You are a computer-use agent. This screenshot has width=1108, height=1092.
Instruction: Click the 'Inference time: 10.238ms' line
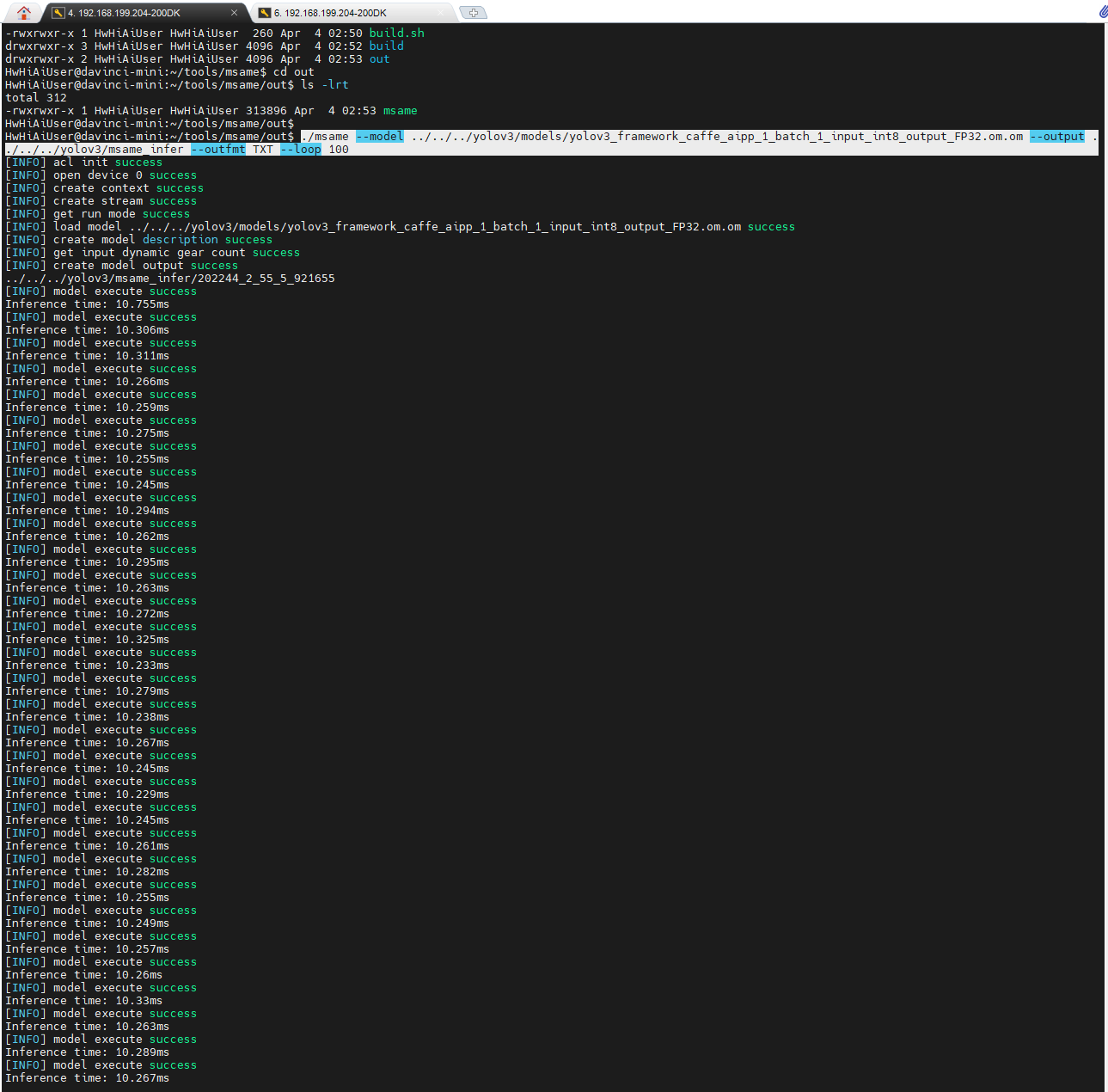tap(88, 717)
